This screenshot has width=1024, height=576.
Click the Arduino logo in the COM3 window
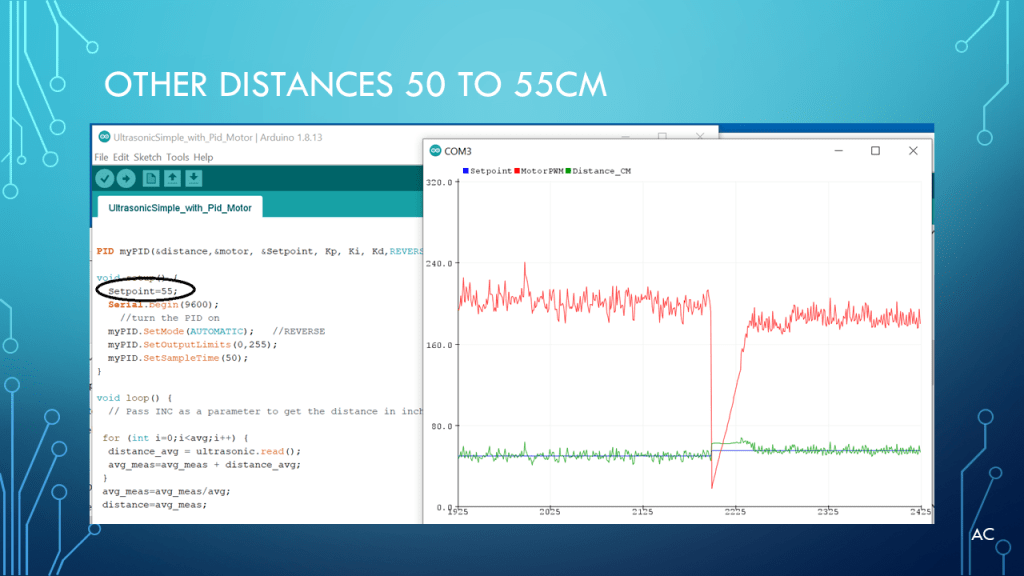click(435, 151)
